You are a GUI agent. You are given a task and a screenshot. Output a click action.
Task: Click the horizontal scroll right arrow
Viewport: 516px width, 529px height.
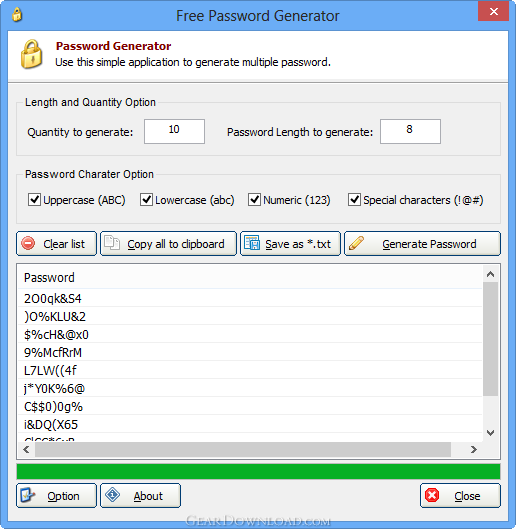coord(473,449)
